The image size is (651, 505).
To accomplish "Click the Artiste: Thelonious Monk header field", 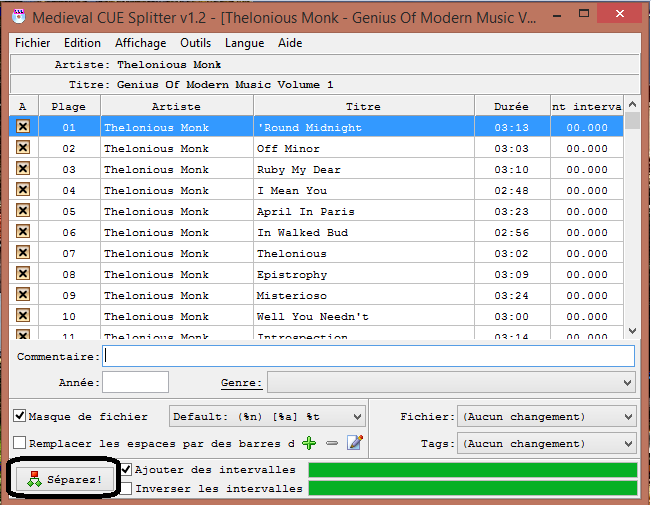I will [x=324, y=64].
